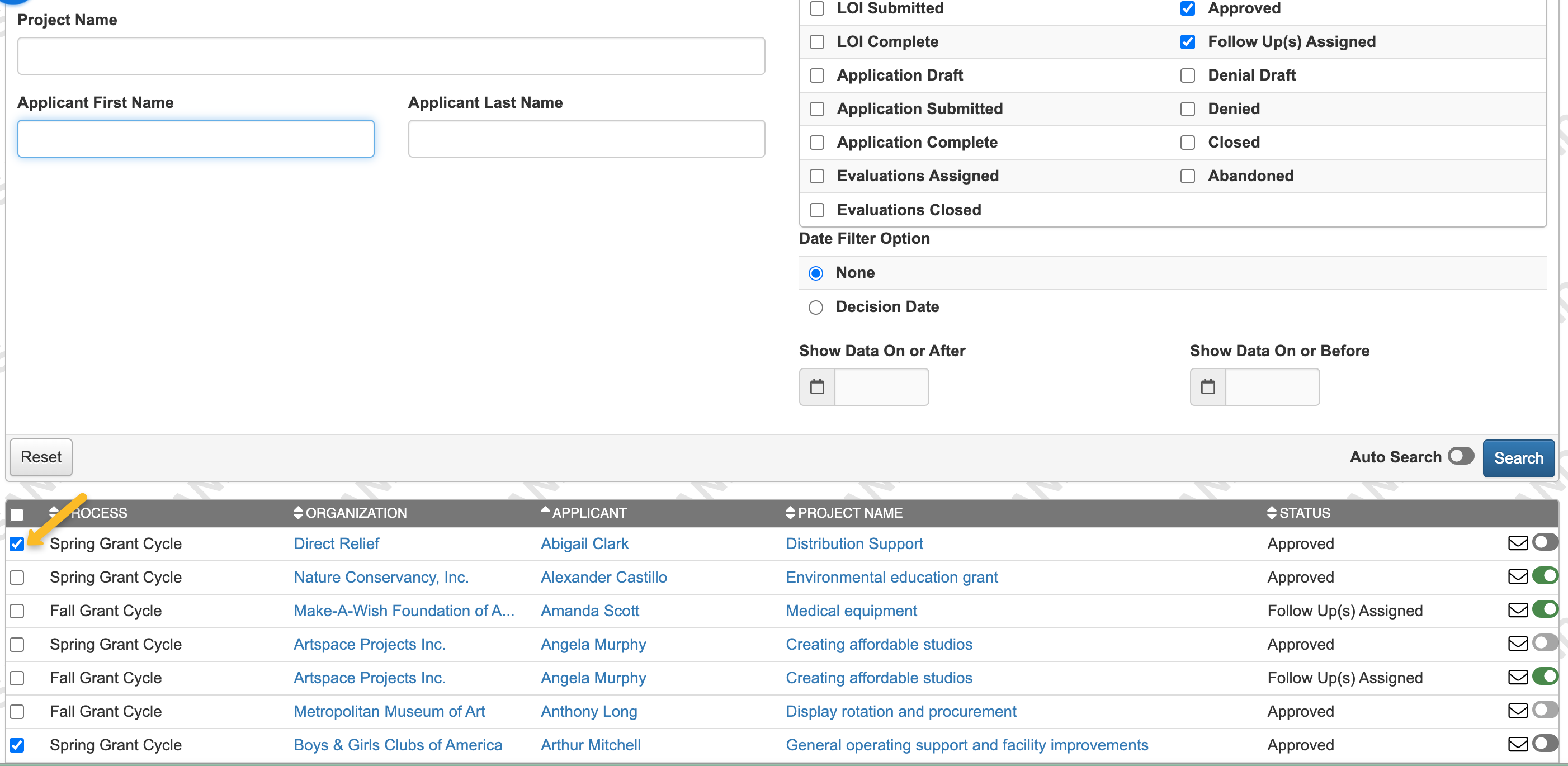
Task: Check the row checkbox for Amanda Scott
Action: click(x=17, y=610)
